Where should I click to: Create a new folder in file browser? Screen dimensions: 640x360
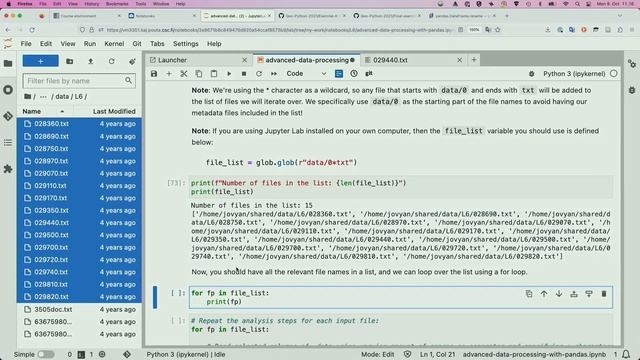click(70, 61)
